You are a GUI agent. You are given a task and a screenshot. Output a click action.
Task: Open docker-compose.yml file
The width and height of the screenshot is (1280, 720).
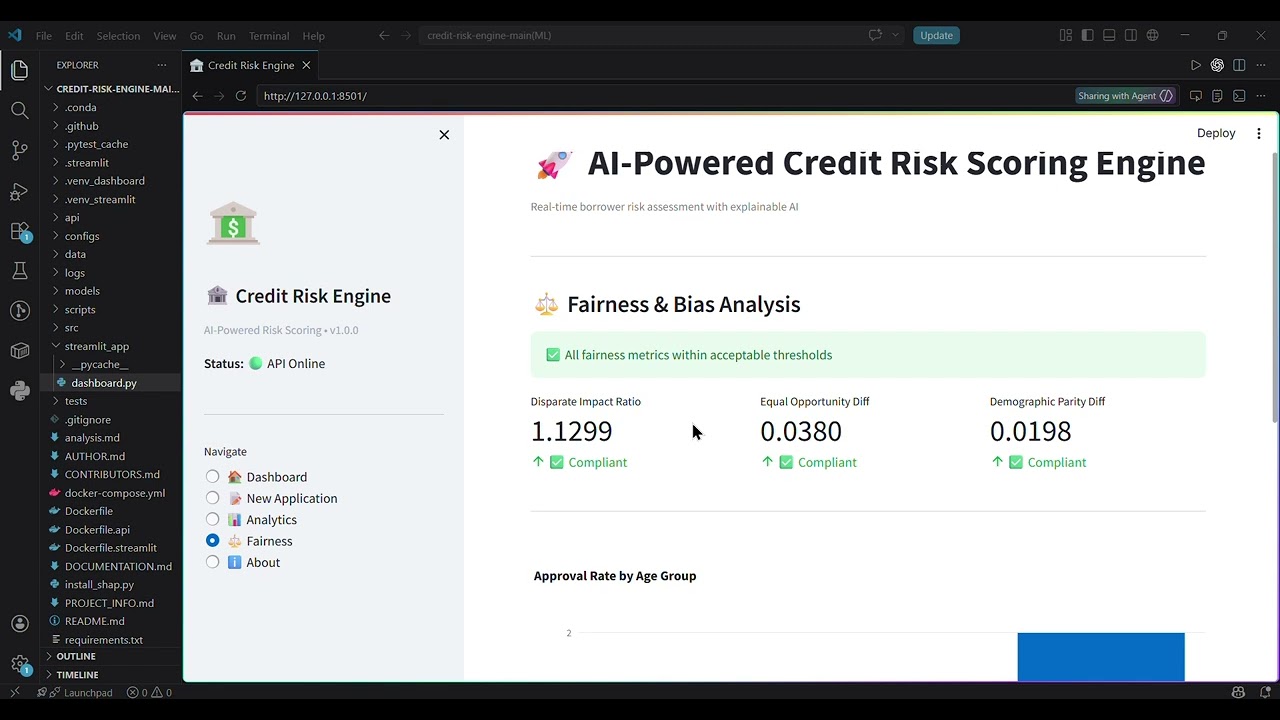[110, 493]
